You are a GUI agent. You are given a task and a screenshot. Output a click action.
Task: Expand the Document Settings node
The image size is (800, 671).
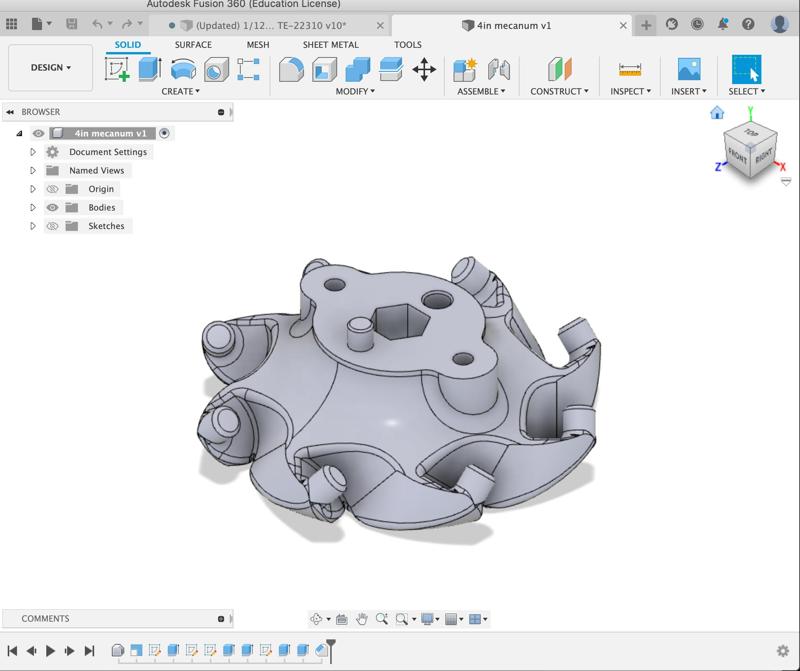pyautogui.click(x=33, y=152)
